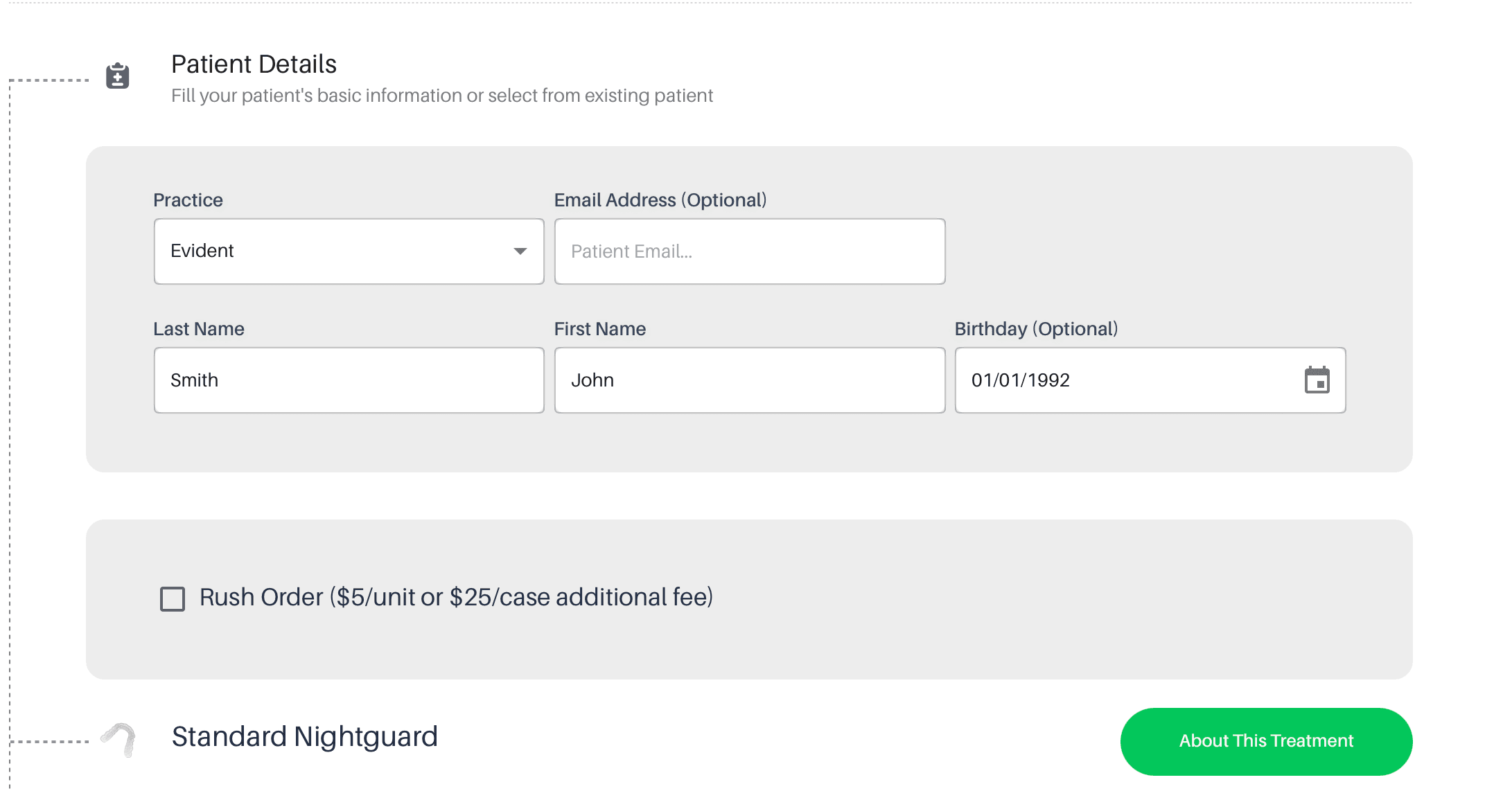This screenshot has width=1512, height=791.
Task: Click the Birthday field showing 01/01/1992
Action: point(1150,380)
